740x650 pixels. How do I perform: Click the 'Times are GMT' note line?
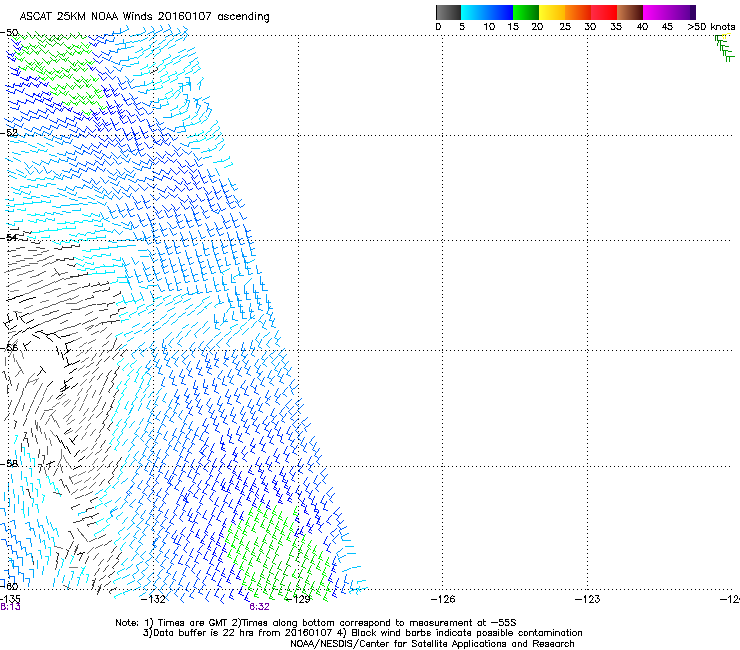pyautogui.click(x=316, y=623)
